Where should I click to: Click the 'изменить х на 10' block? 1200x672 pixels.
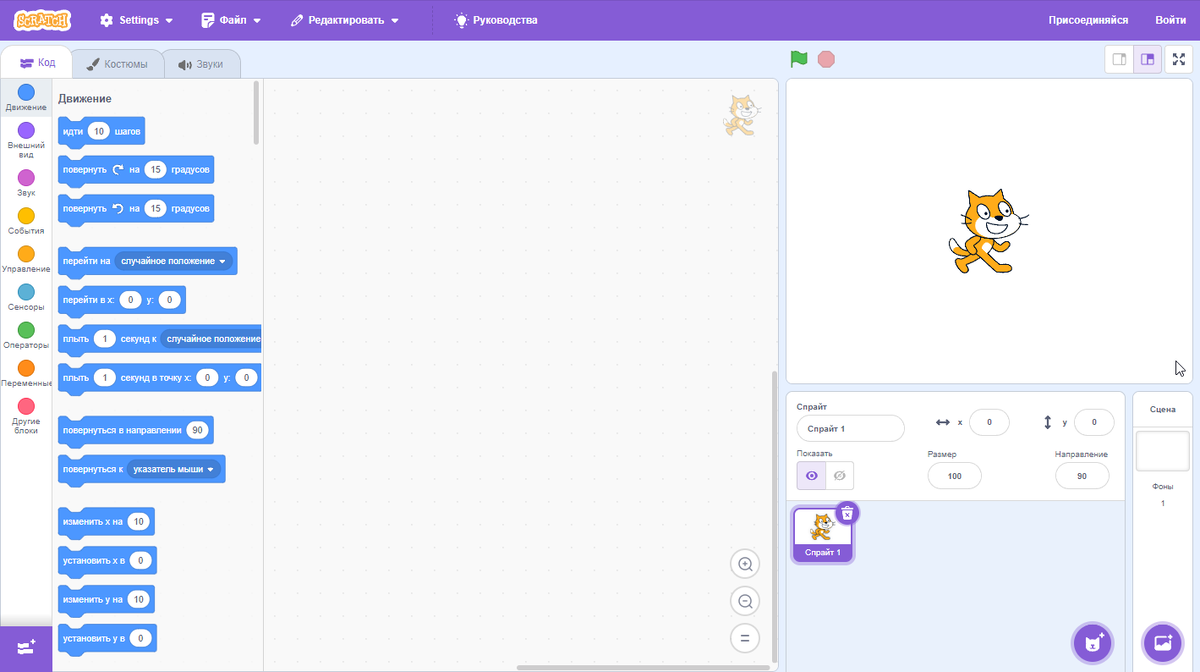click(106, 522)
